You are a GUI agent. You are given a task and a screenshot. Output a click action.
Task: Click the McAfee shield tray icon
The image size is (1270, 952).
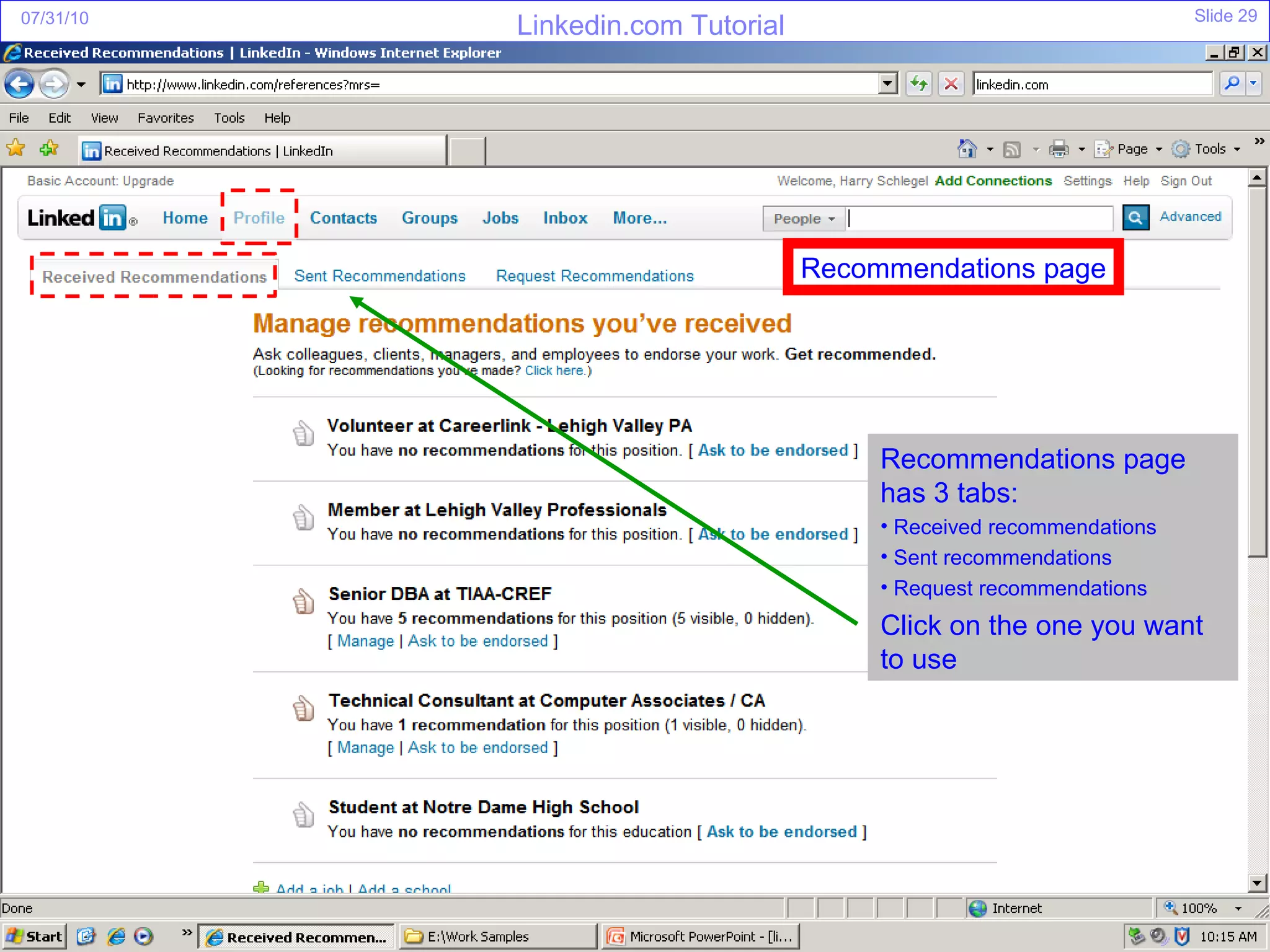tap(1182, 936)
